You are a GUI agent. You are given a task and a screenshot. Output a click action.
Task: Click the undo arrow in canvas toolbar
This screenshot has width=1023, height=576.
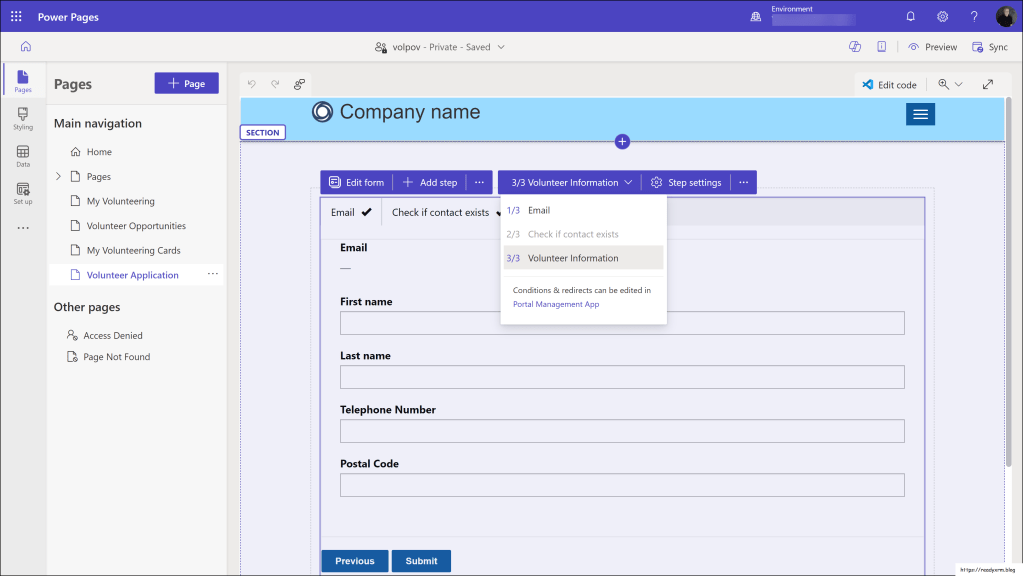click(x=252, y=84)
